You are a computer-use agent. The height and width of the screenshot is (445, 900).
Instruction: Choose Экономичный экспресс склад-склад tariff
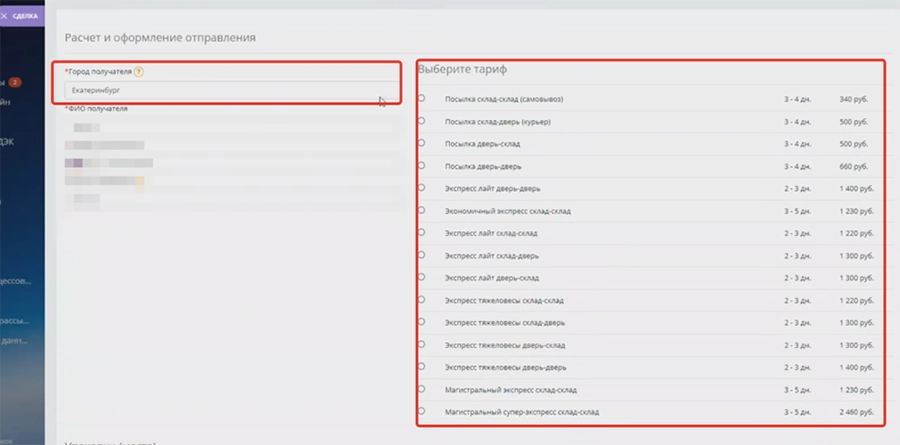(x=421, y=210)
